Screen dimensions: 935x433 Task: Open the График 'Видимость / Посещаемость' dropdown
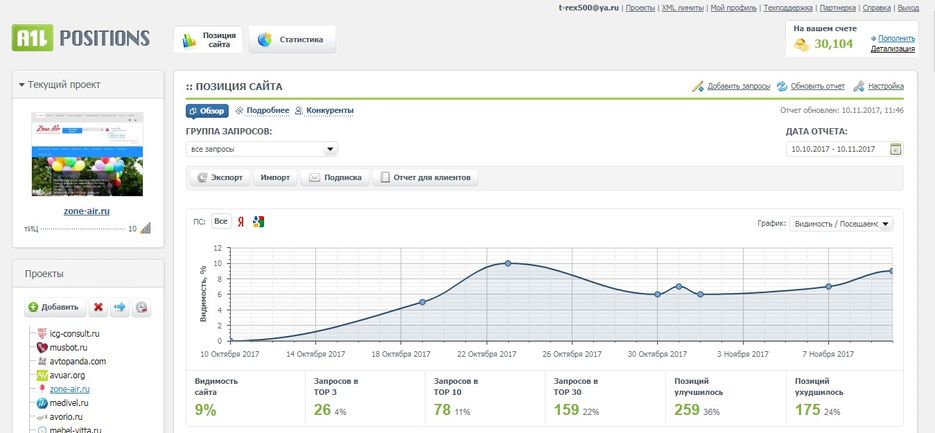tap(841, 224)
